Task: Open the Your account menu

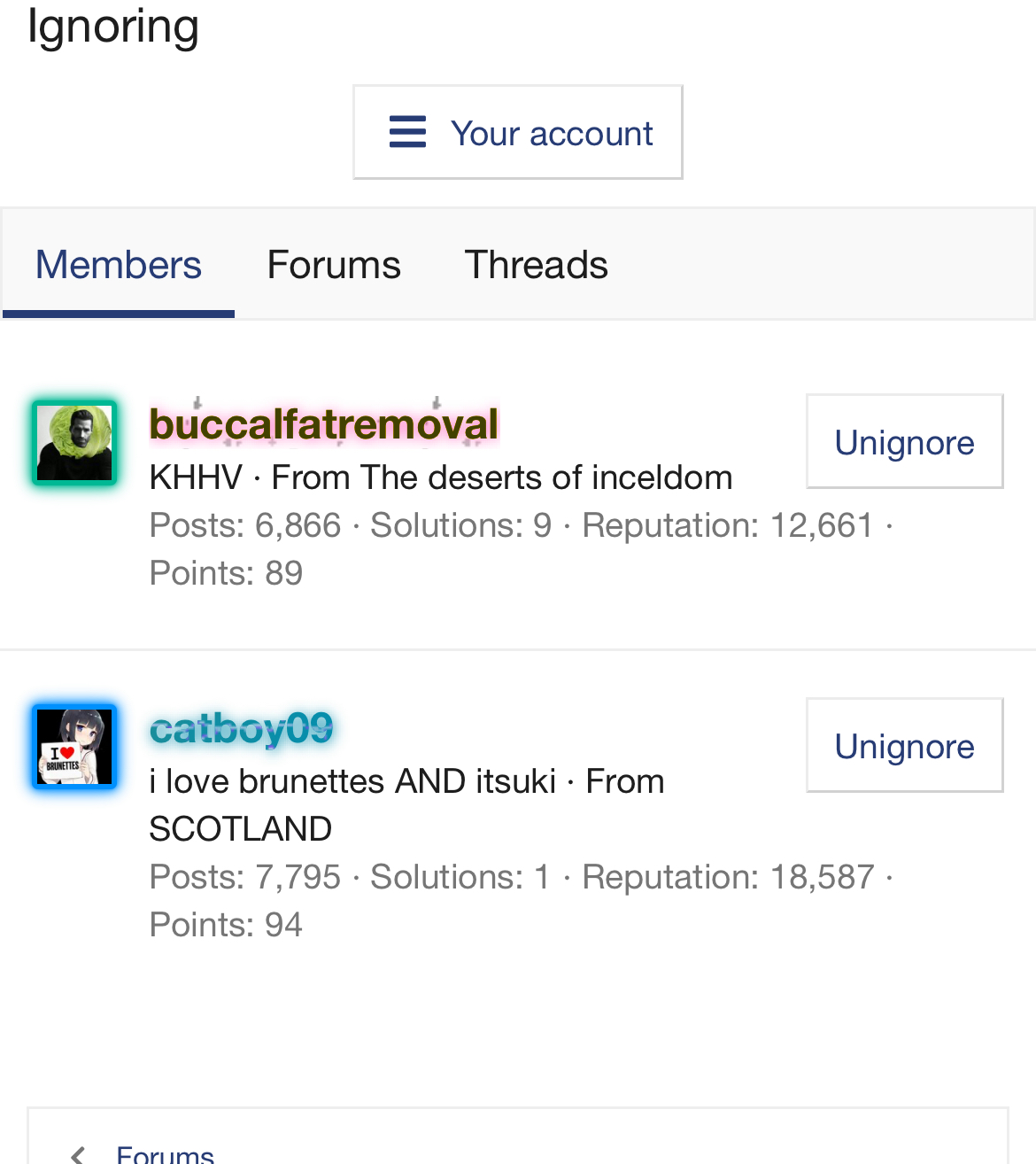Action: [518, 132]
